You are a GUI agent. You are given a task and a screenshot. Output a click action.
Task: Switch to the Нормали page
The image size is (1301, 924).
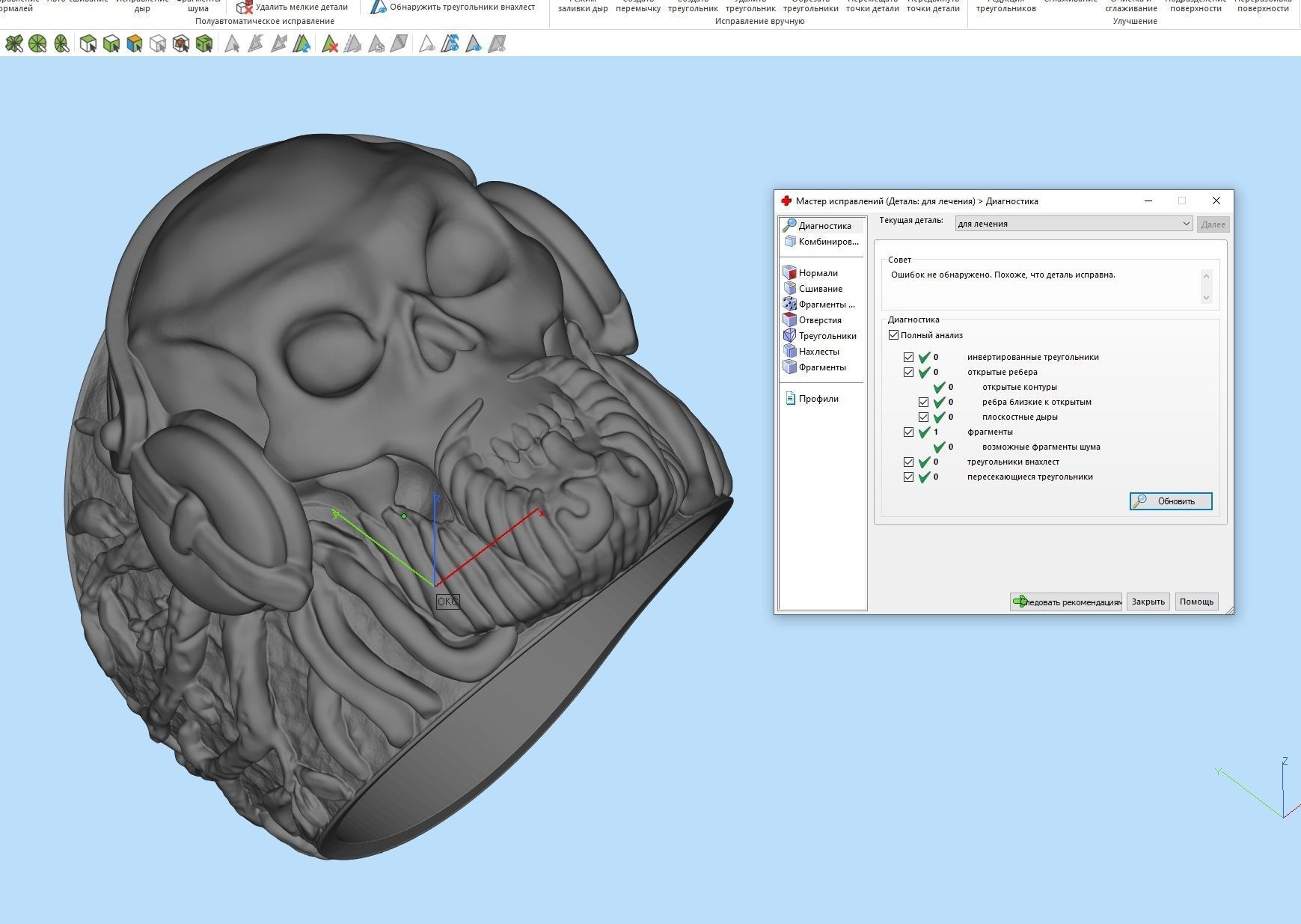[812, 272]
